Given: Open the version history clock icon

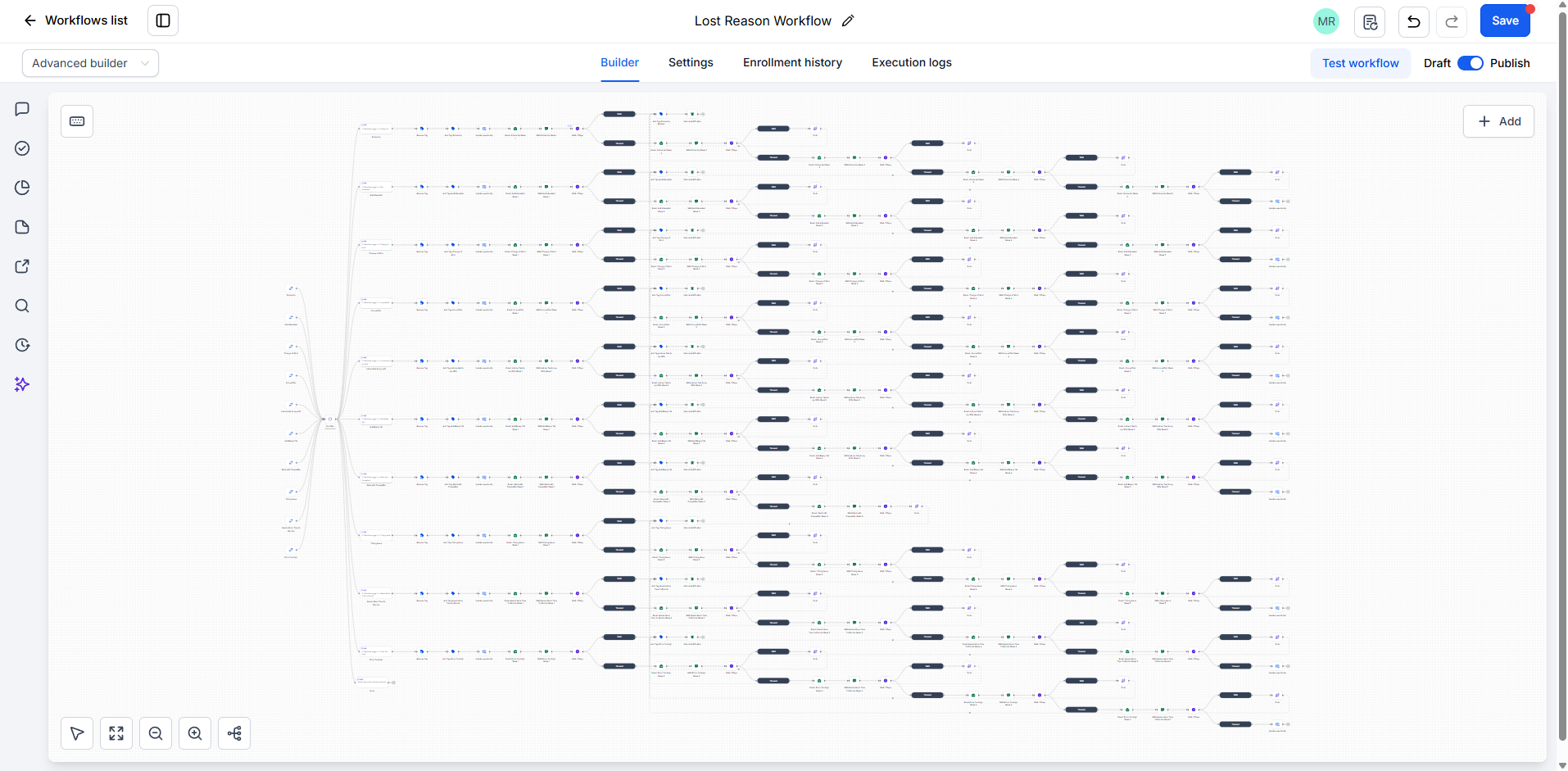Looking at the screenshot, I should coord(22,345).
